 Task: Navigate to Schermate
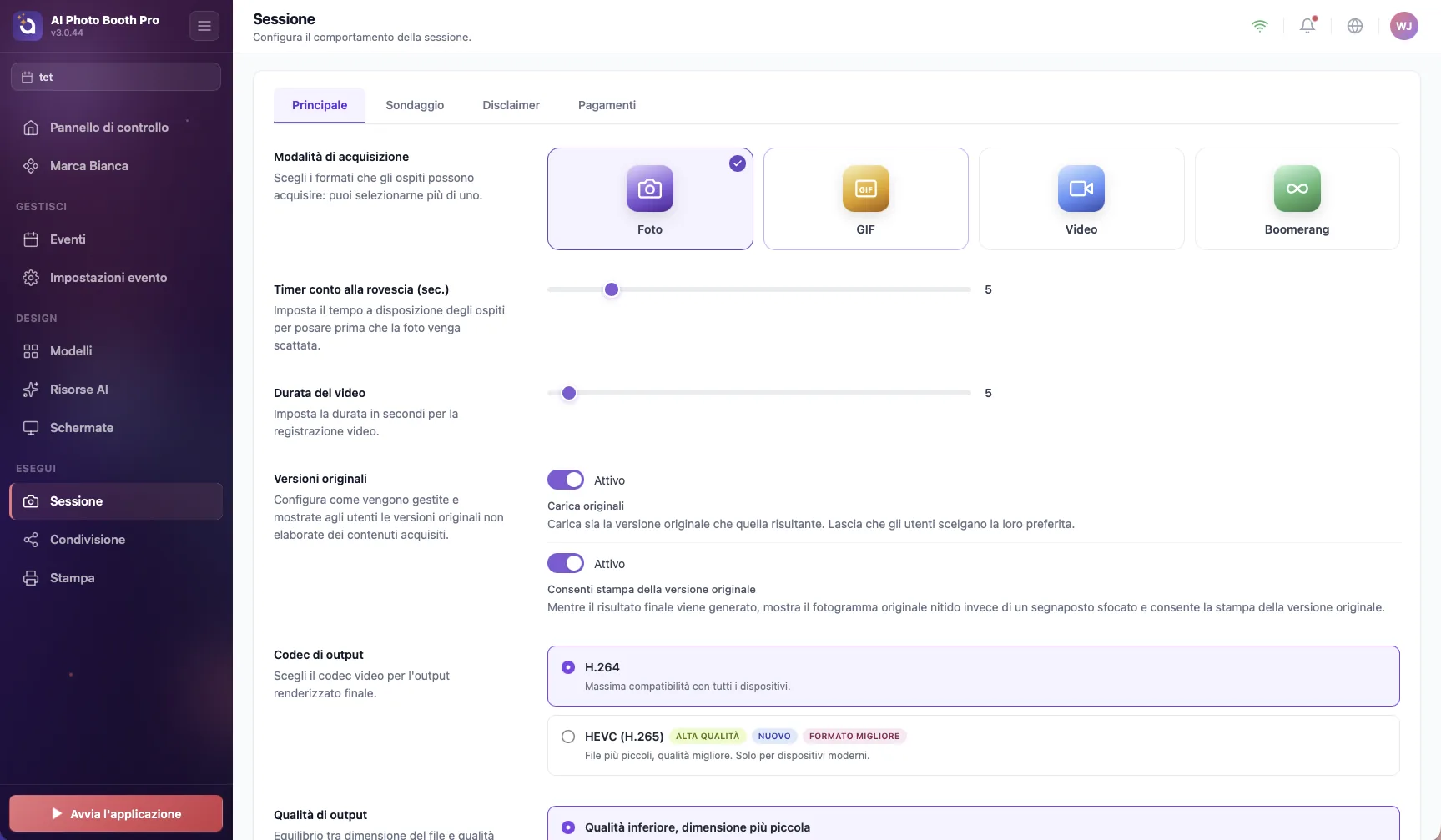coord(116,428)
